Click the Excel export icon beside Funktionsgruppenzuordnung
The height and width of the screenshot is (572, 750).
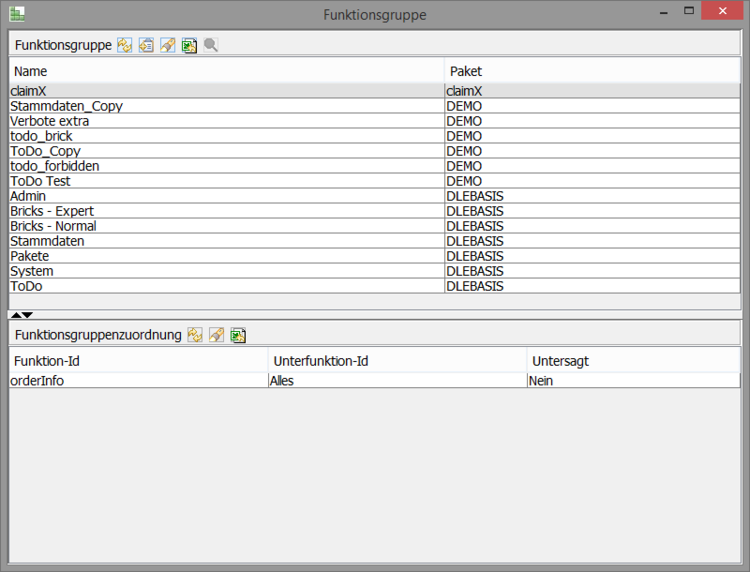[x=238, y=335]
